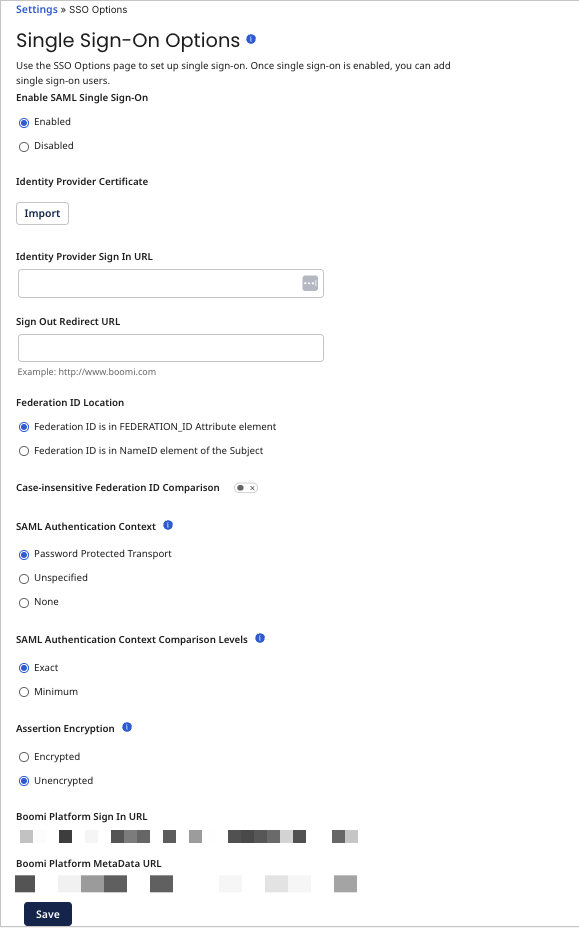
Task: Enable Encrypted assertion encryption
Action: 23,756
